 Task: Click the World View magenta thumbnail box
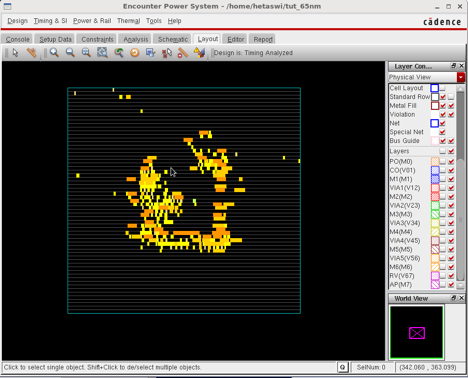[417, 333]
